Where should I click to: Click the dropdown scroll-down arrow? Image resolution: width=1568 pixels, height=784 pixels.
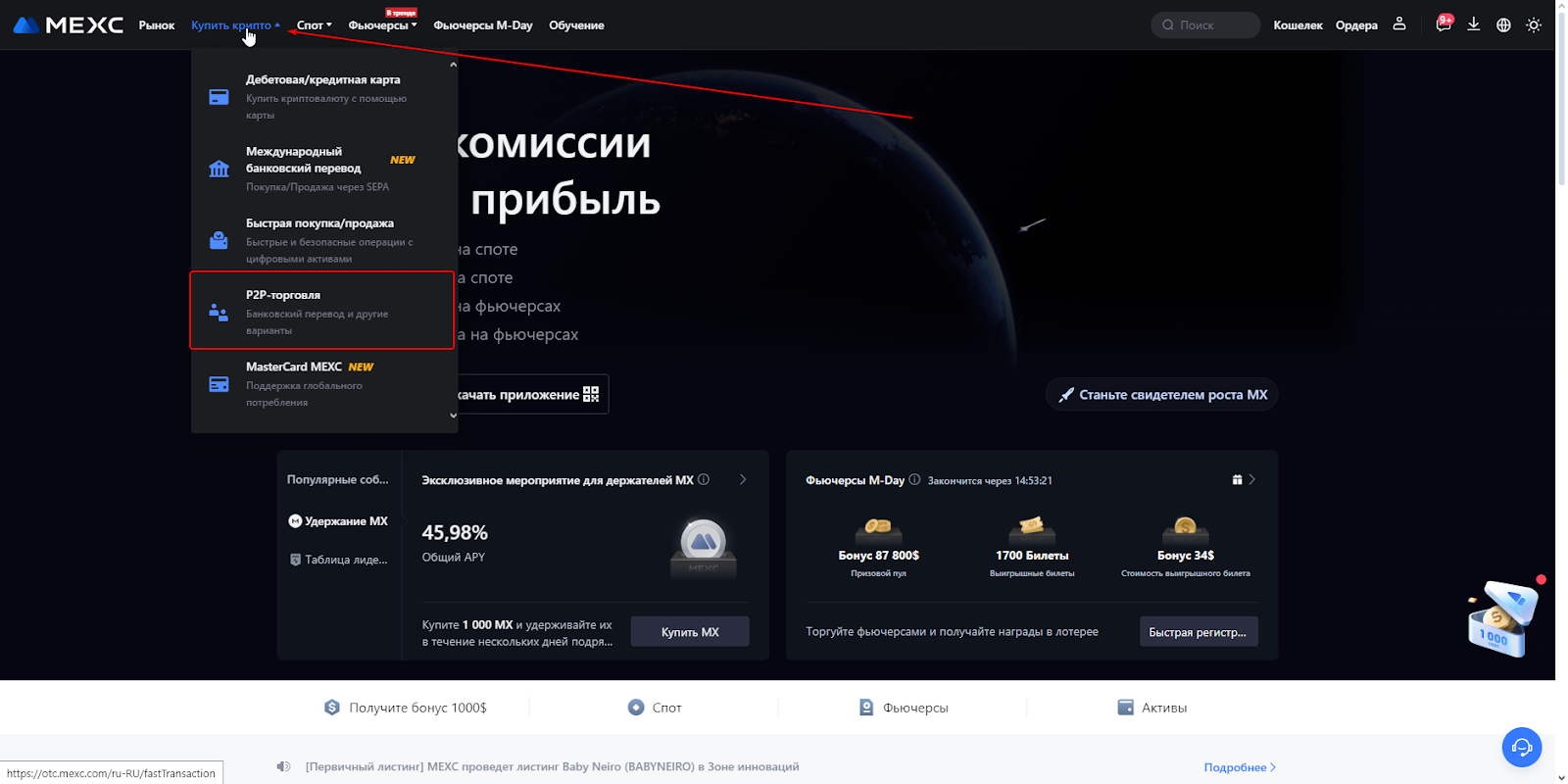tap(453, 416)
